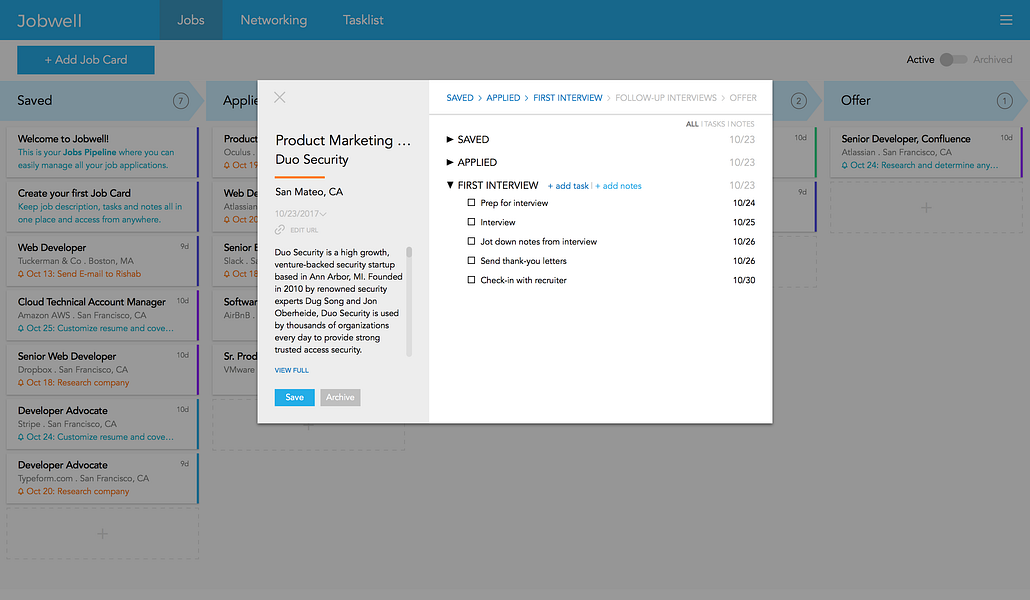Click the link icon beside Edit URL

280,230
